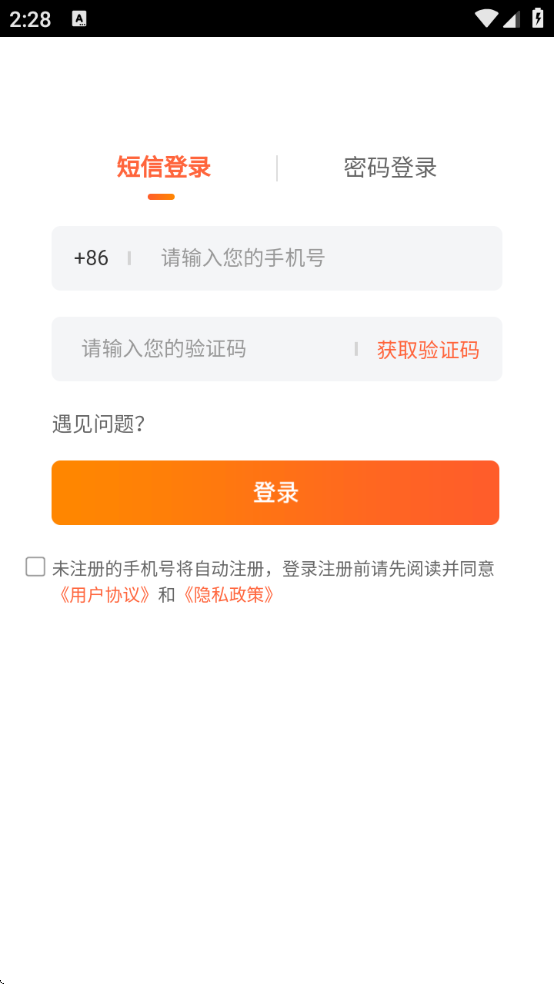554x984 pixels.
Task: Tap the battery charging icon
Action: [x=538, y=18]
